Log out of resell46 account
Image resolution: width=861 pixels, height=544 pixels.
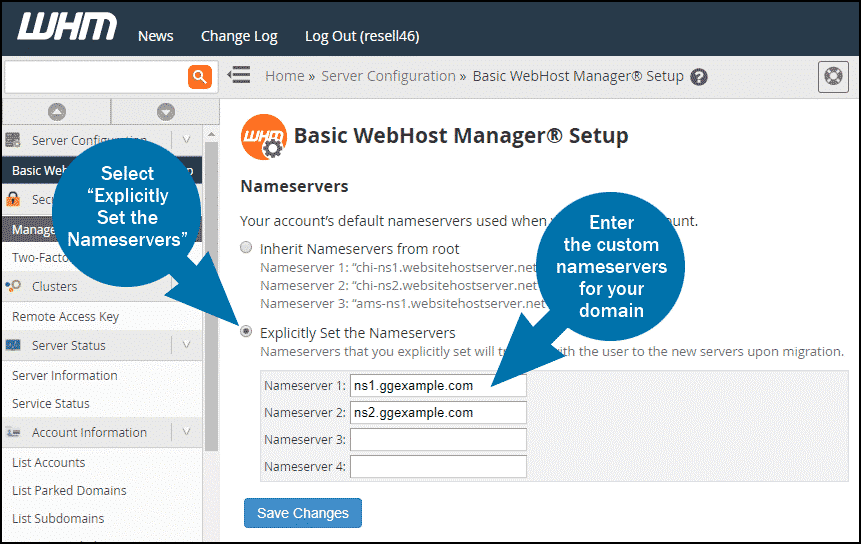[x=361, y=36]
